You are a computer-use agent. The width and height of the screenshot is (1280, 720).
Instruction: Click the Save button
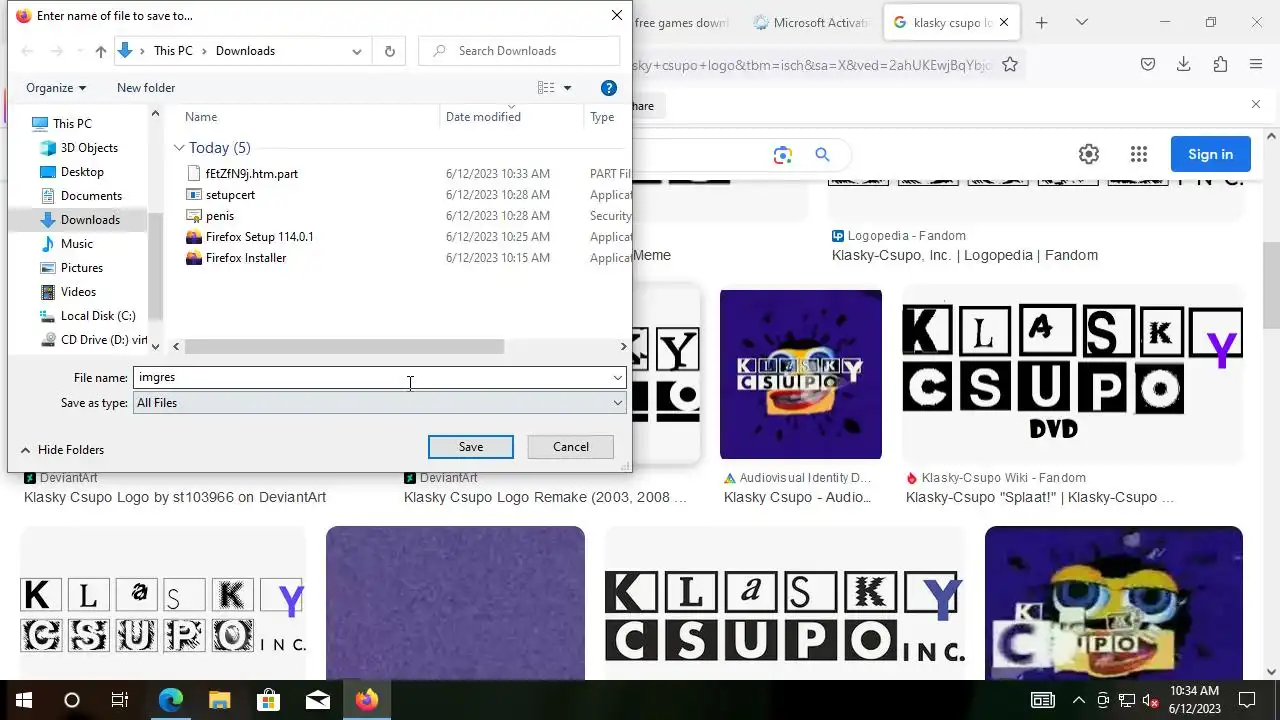pos(471,447)
